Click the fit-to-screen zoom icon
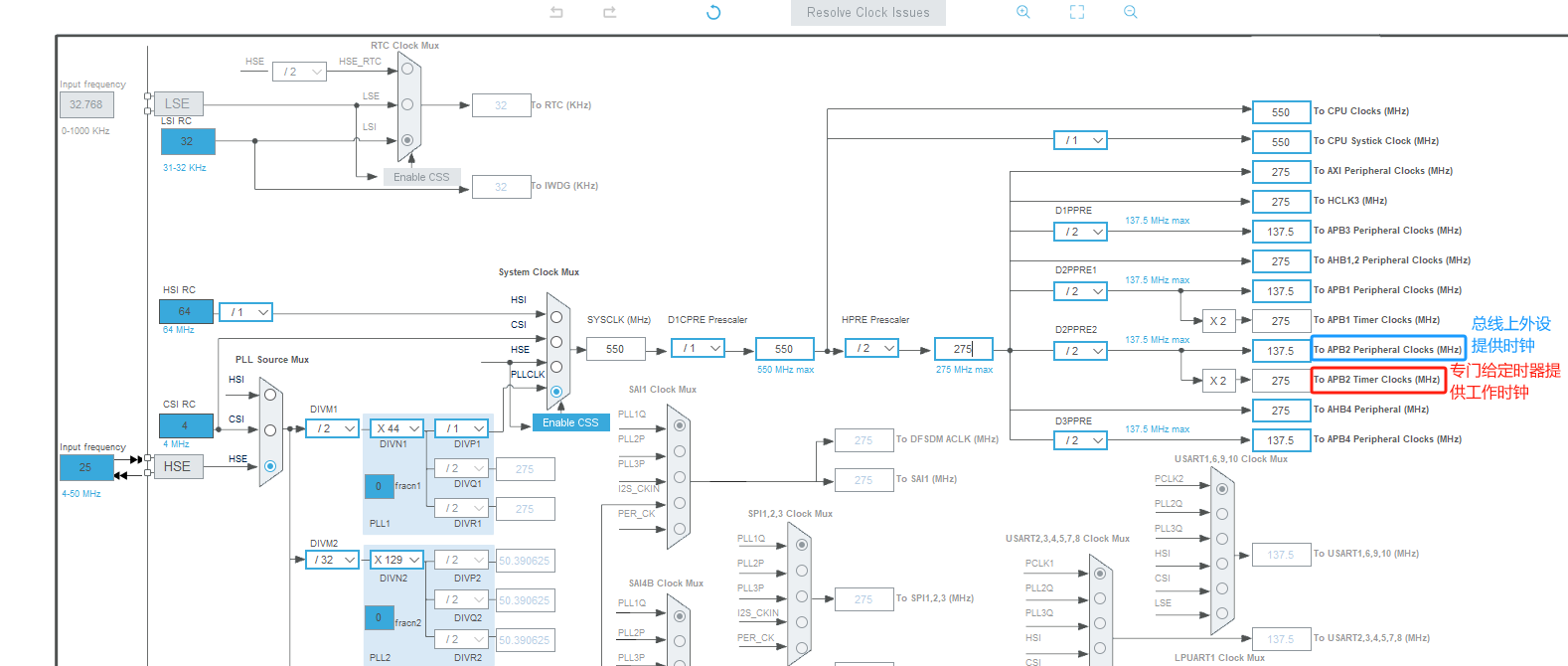 tap(1077, 12)
